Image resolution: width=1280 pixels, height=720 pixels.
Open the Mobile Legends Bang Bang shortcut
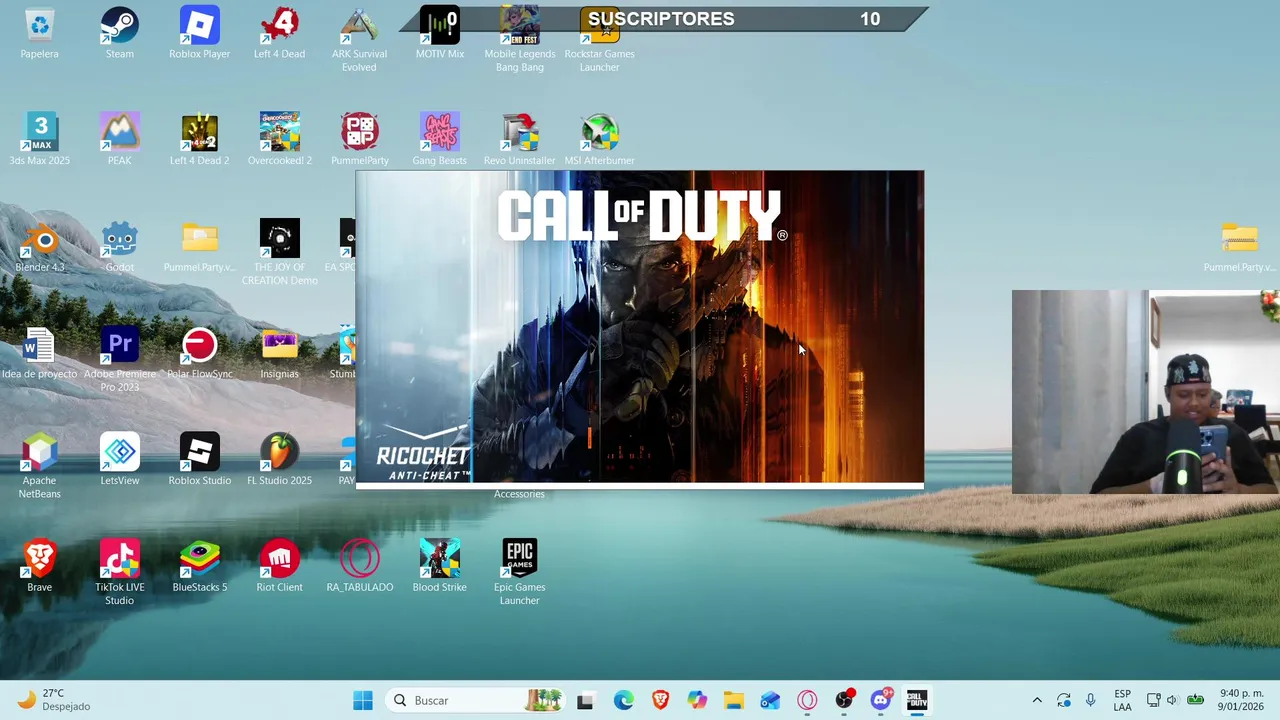tap(519, 40)
